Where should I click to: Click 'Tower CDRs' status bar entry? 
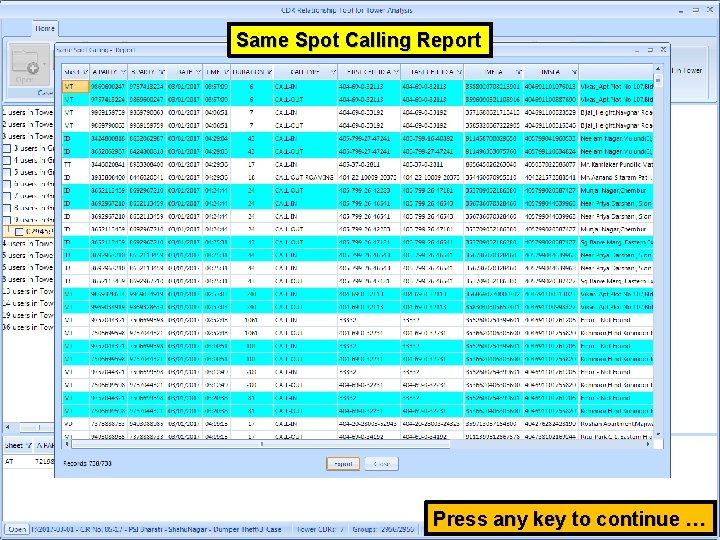click(320, 529)
